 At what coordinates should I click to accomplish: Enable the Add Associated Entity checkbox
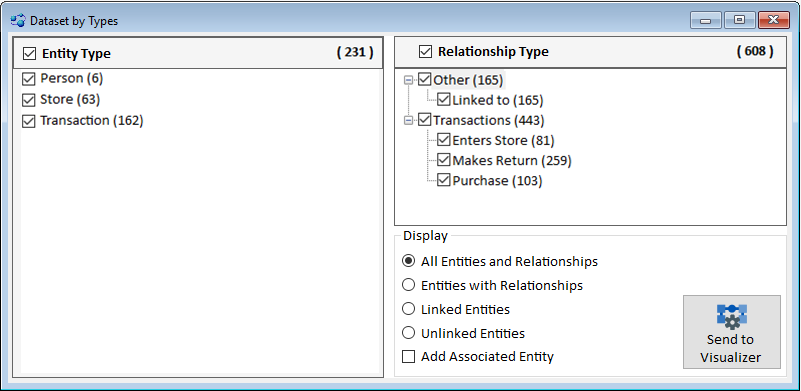408,356
